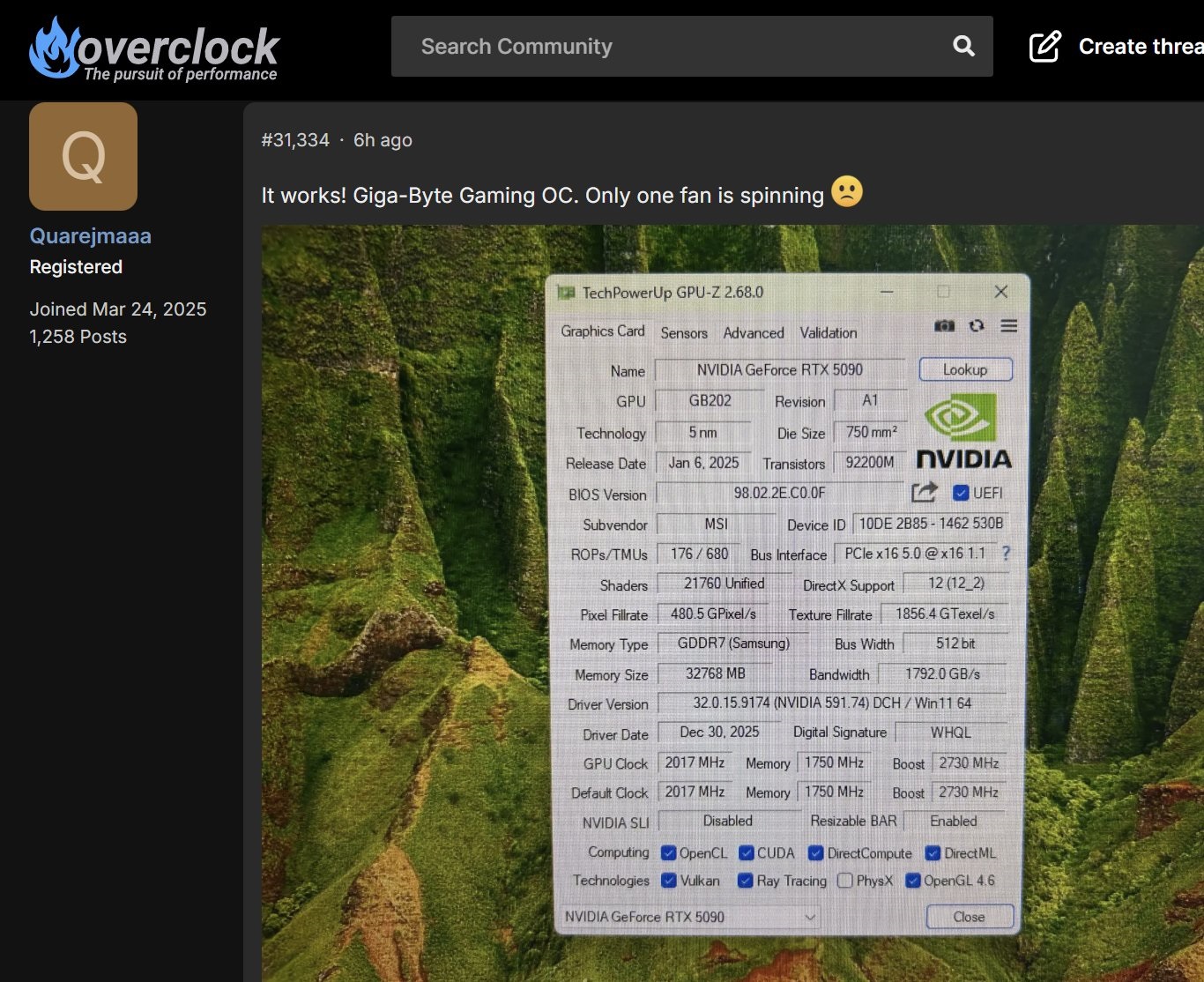Toggle the UEFI checkbox

pyautogui.click(x=961, y=493)
